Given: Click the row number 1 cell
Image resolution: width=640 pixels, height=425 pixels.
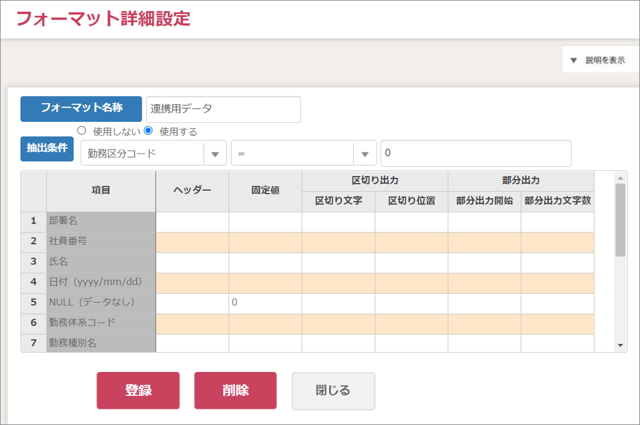Looking at the screenshot, I should click(x=33, y=222).
